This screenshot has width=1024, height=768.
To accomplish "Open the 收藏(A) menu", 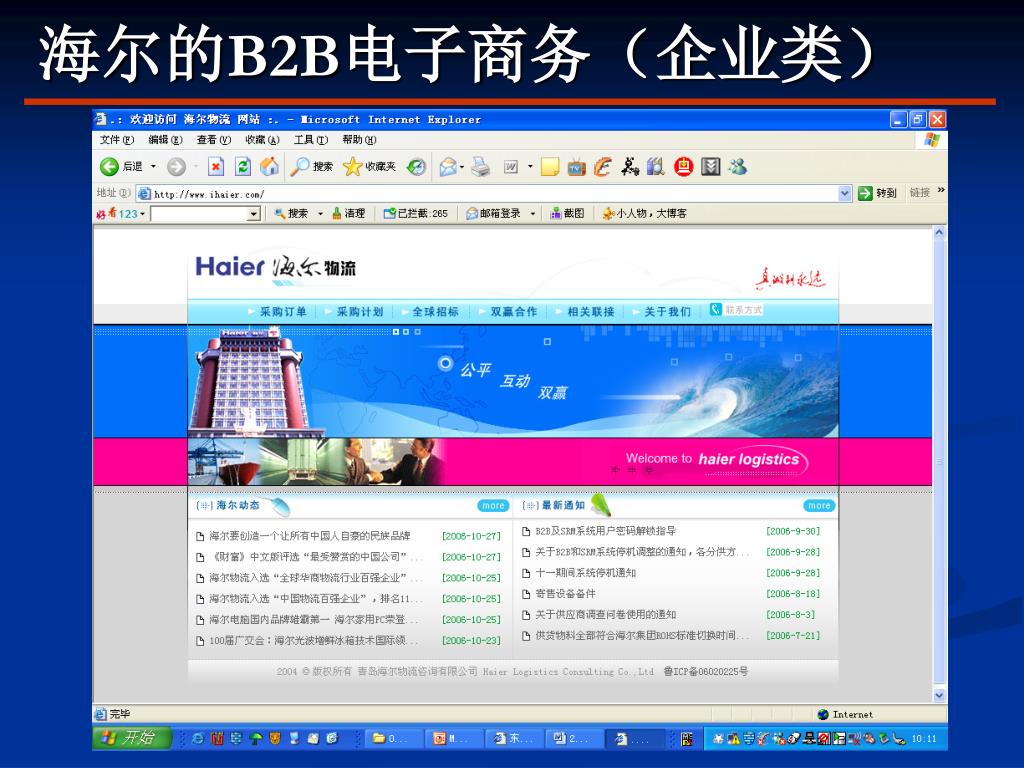I will coord(263,140).
